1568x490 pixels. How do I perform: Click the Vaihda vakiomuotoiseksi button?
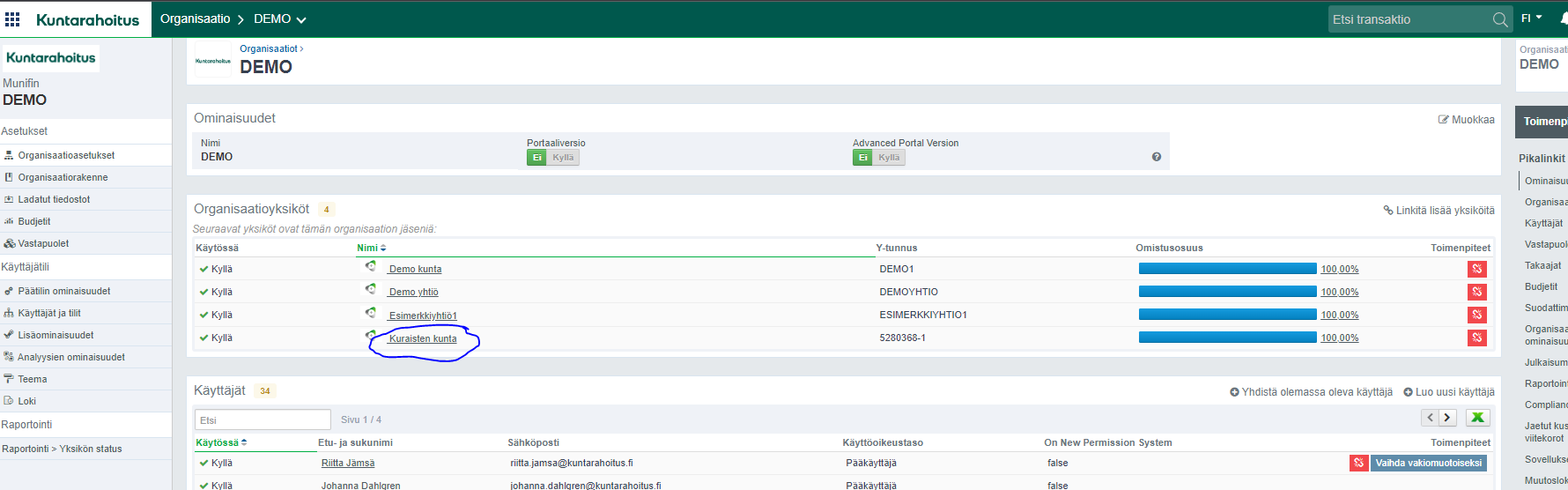tap(1428, 463)
